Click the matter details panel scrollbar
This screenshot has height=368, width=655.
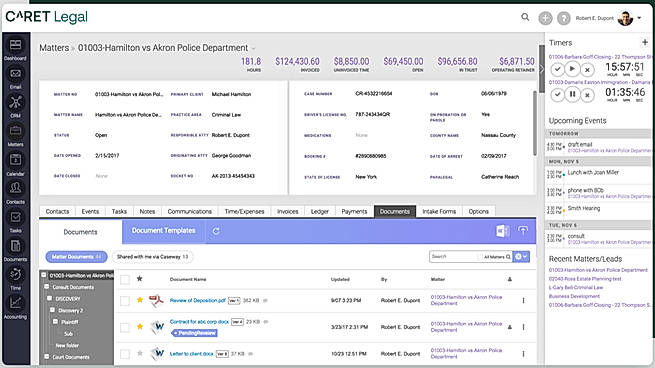click(534, 123)
